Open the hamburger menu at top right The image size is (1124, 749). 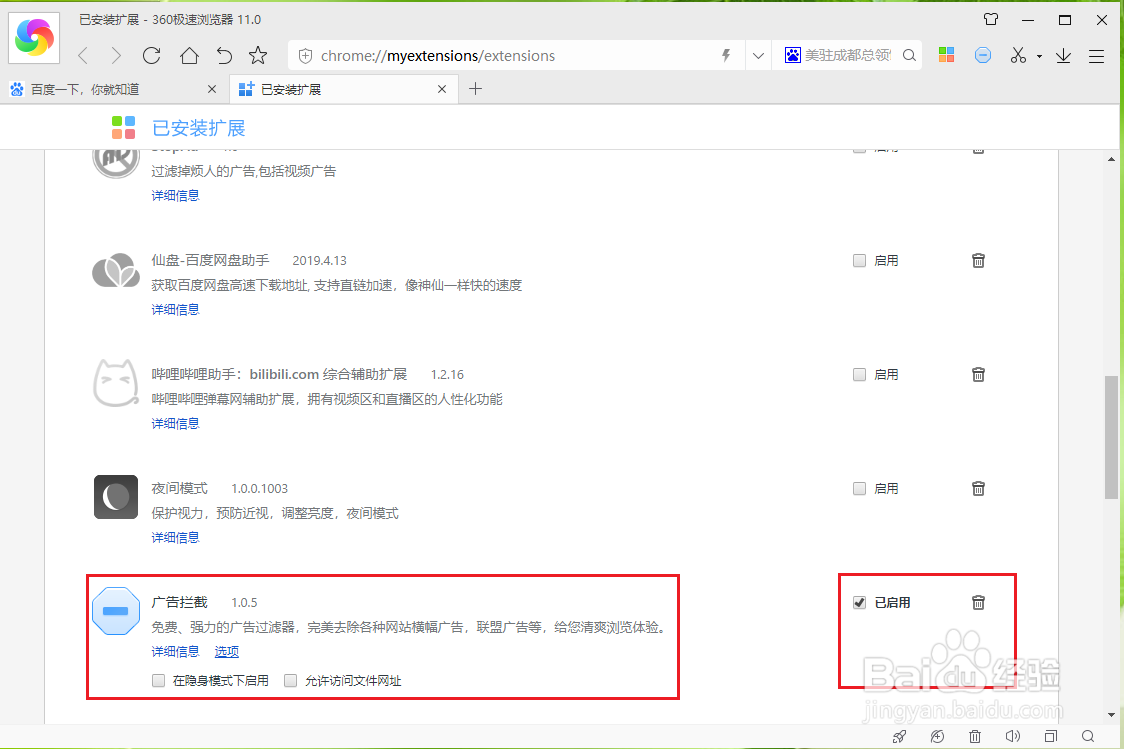(x=1096, y=55)
